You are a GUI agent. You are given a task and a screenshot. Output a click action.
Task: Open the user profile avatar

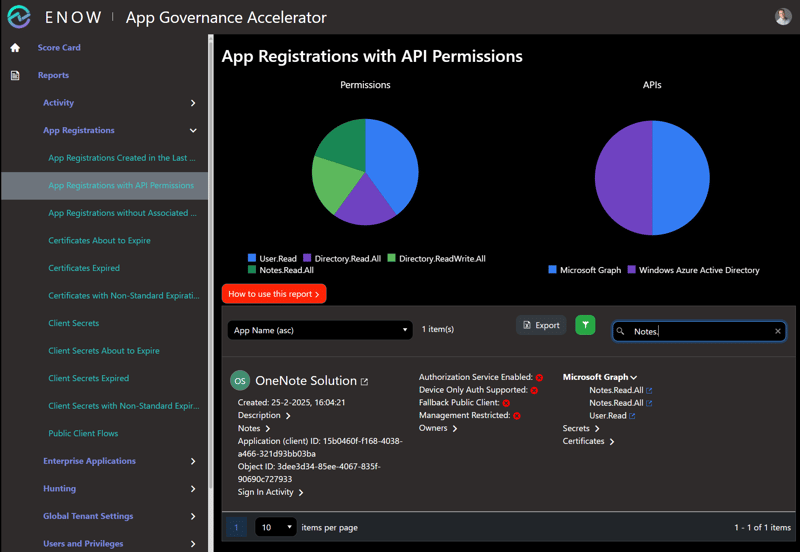coord(783,17)
